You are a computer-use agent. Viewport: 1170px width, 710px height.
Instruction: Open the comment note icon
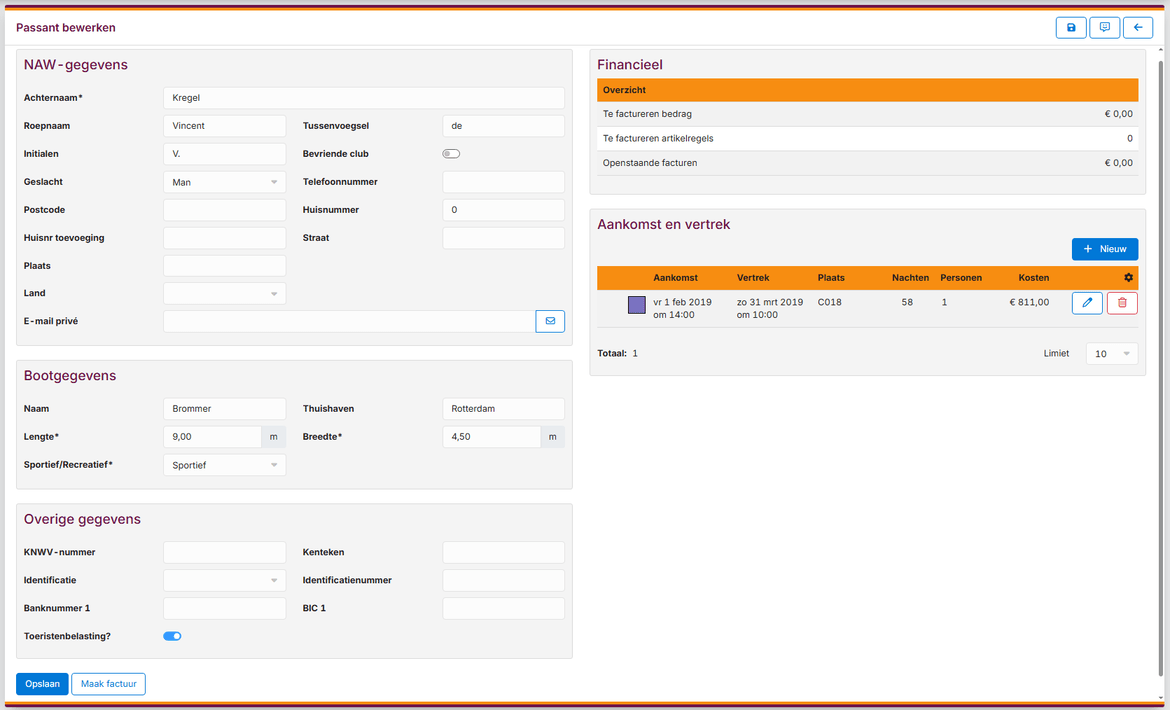click(x=1104, y=28)
